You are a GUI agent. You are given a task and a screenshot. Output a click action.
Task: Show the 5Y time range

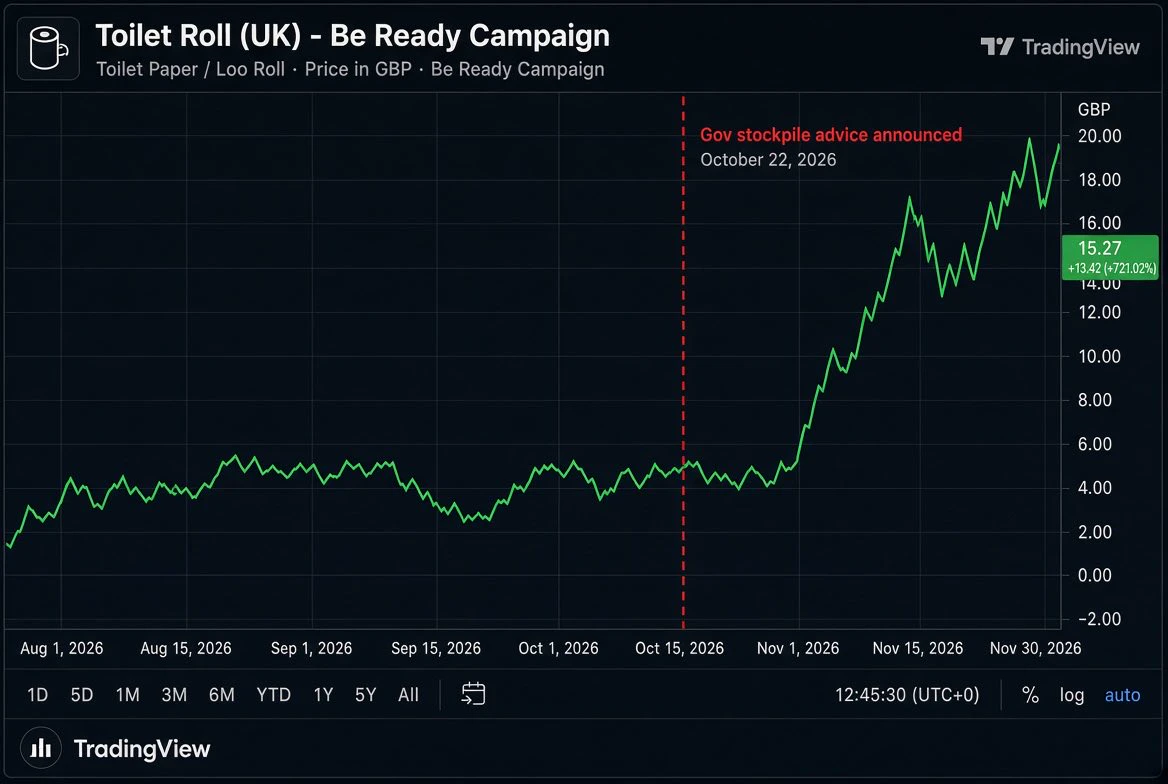365,695
